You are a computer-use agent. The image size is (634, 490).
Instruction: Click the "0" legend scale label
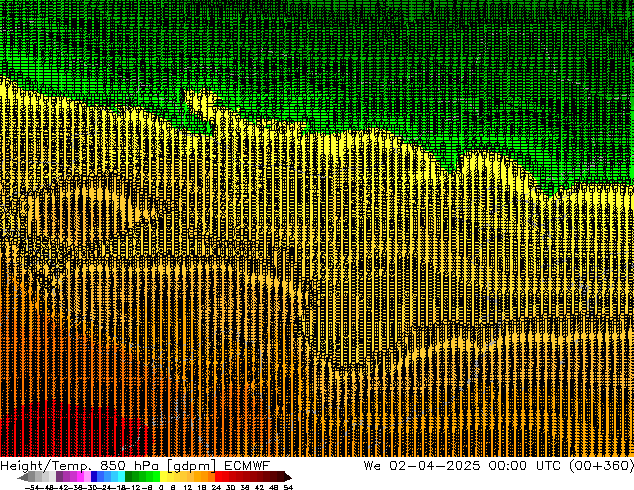161,487
